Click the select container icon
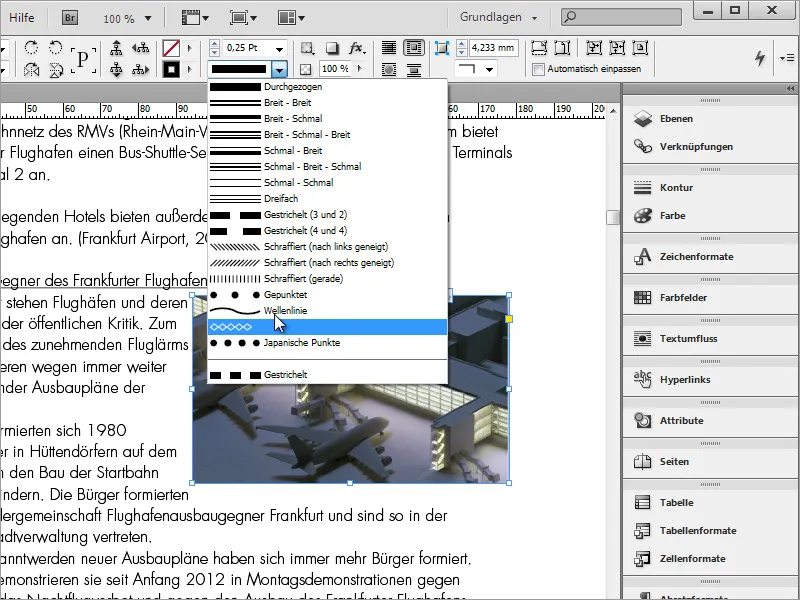 click(116, 48)
